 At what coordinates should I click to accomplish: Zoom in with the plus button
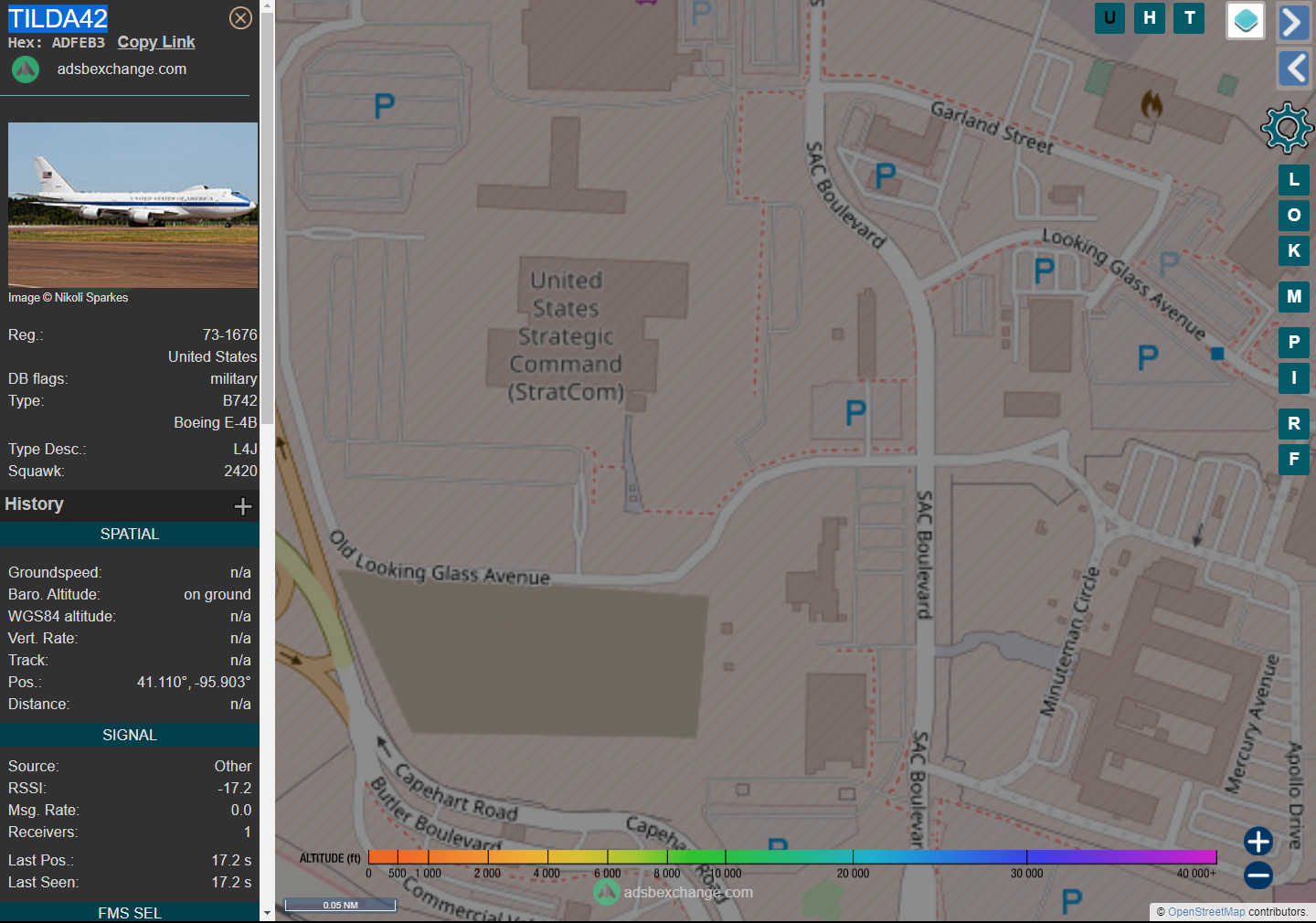coord(1258,842)
